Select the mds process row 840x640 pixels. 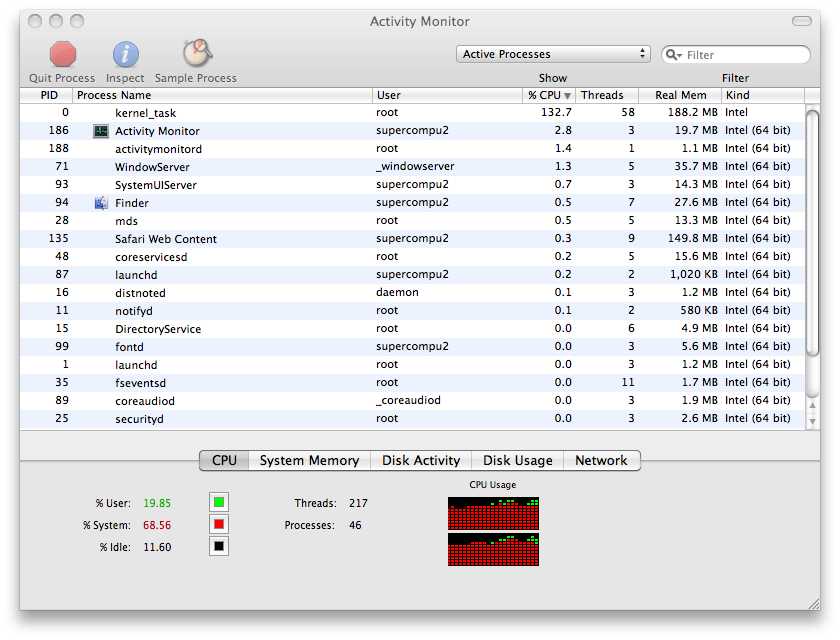pos(412,221)
